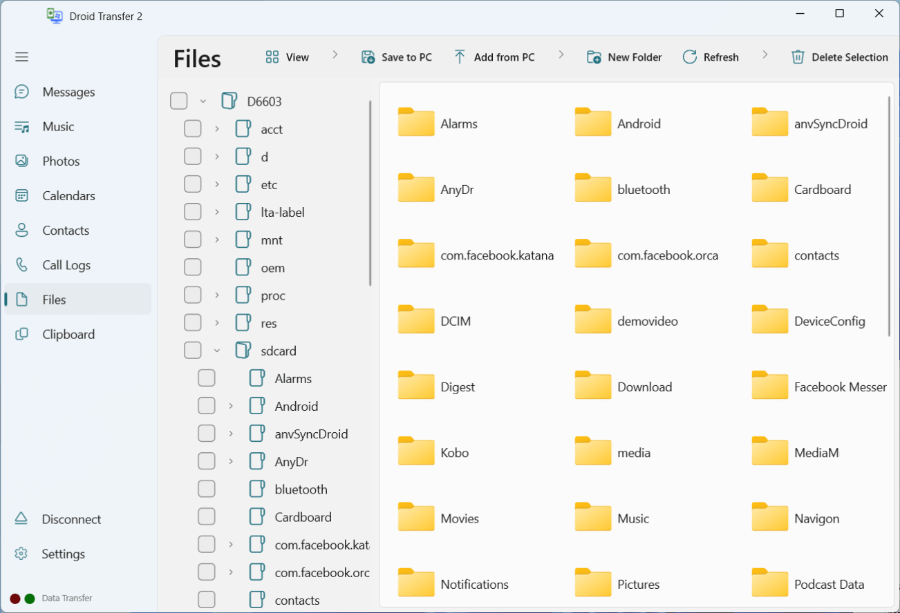Viewport: 900px width, 613px height.
Task: Open Settings via the gear icon
Action: (21, 554)
